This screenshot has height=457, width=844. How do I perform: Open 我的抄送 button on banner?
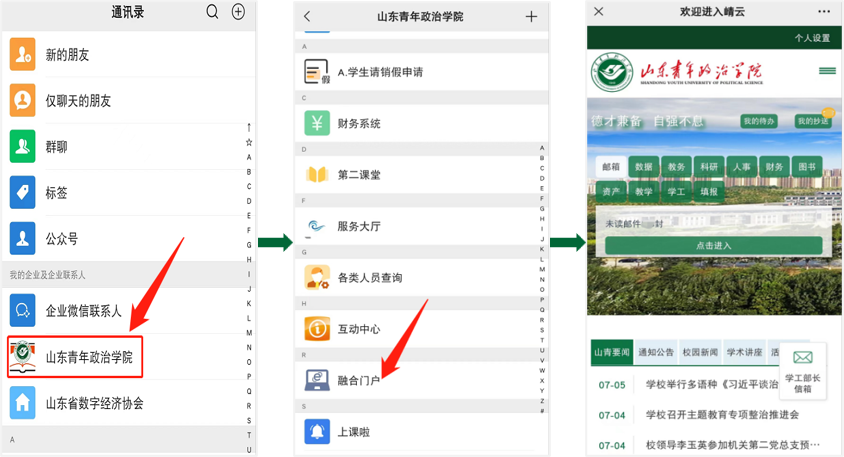tap(813, 121)
